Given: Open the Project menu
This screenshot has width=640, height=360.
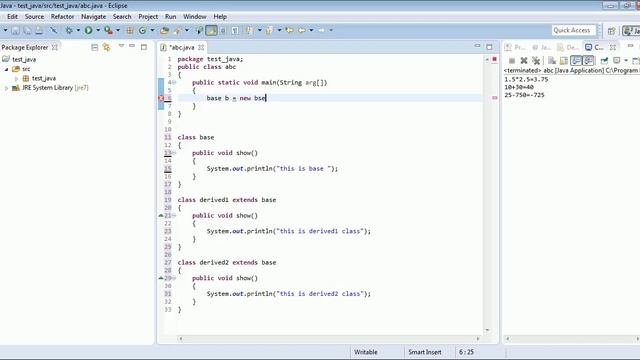Looking at the screenshot, I should click(x=148, y=17).
